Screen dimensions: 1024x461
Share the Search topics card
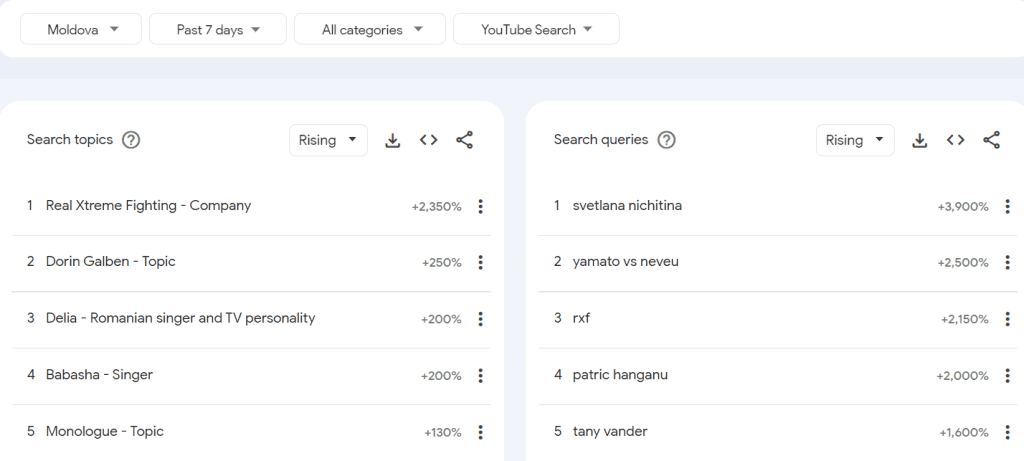point(464,140)
